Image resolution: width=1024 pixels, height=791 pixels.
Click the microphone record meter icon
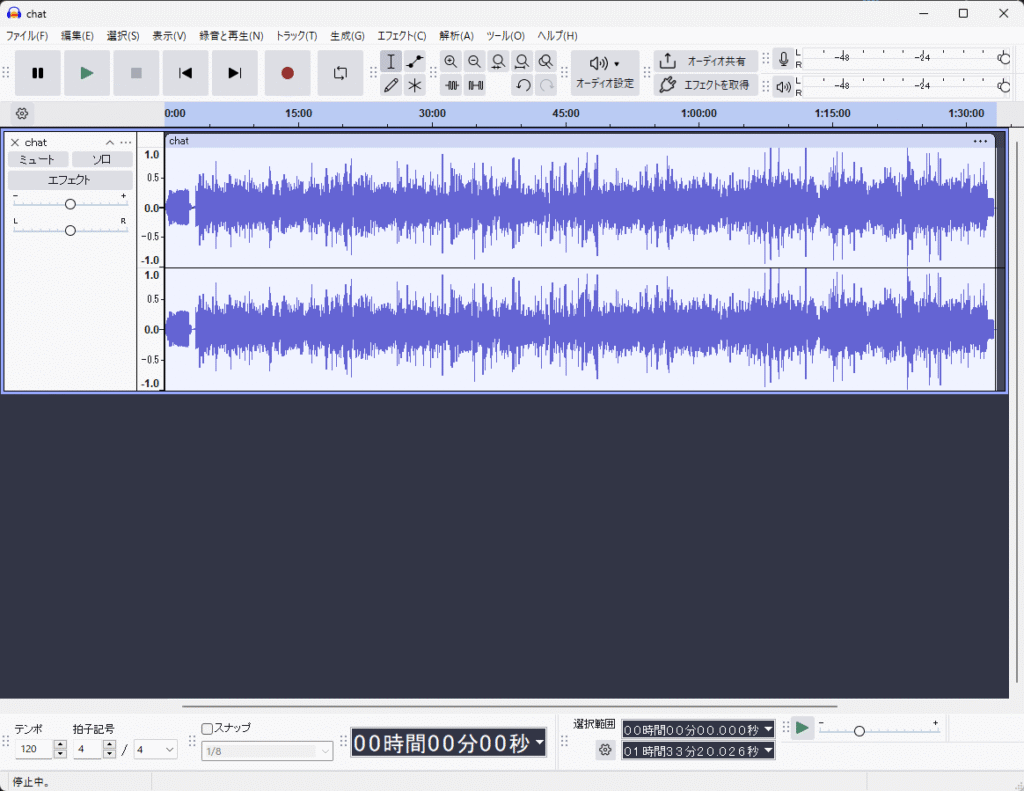click(x=784, y=59)
